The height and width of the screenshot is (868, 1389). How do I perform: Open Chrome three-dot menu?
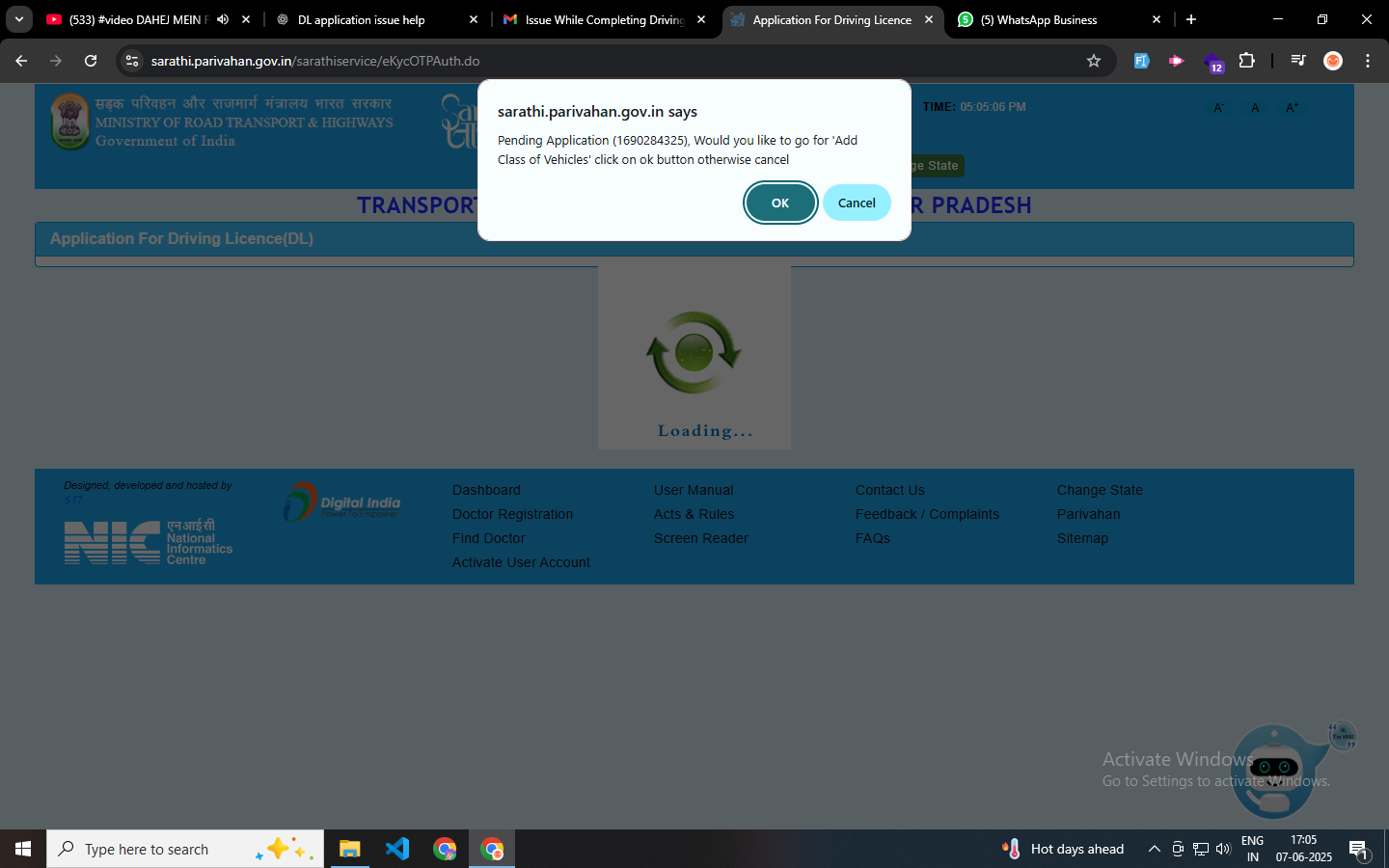pos(1367,61)
